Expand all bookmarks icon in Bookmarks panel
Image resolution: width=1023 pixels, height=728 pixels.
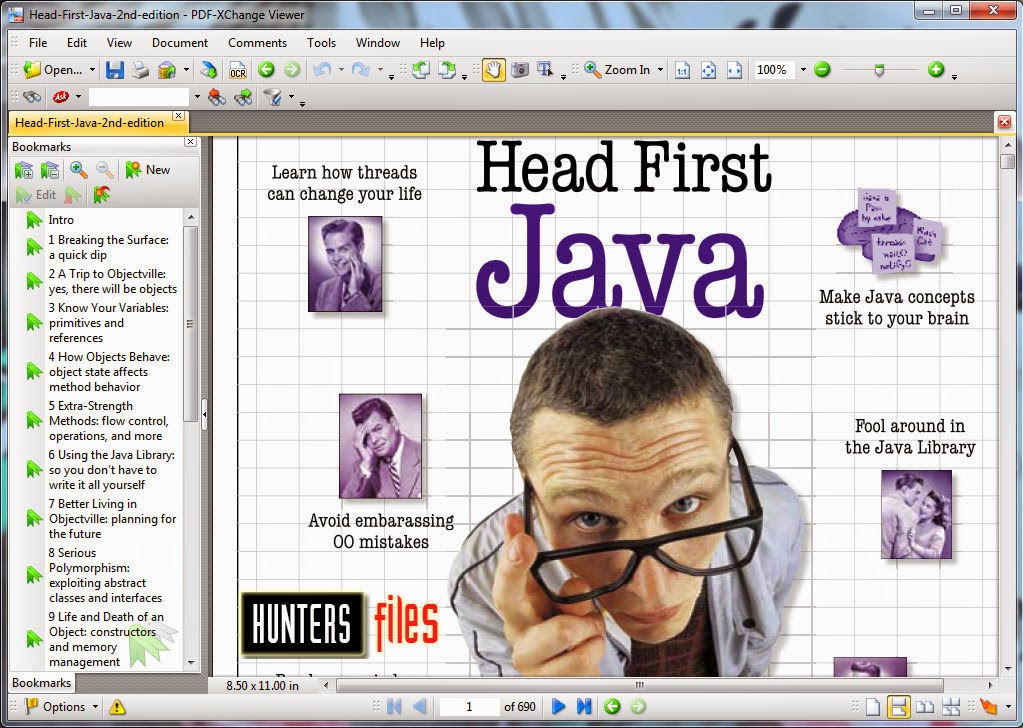pos(23,170)
